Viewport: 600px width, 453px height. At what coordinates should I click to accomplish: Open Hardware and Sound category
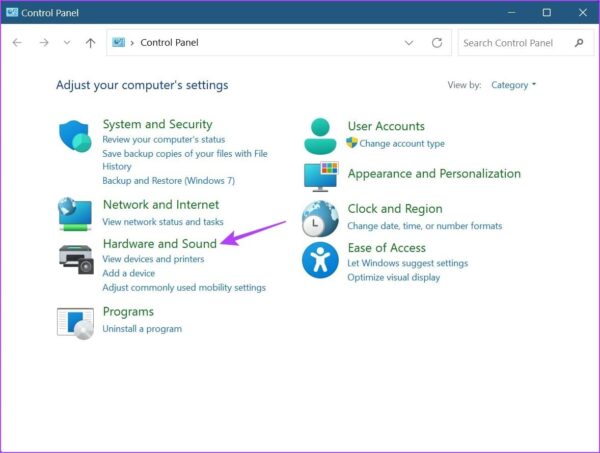159,243
